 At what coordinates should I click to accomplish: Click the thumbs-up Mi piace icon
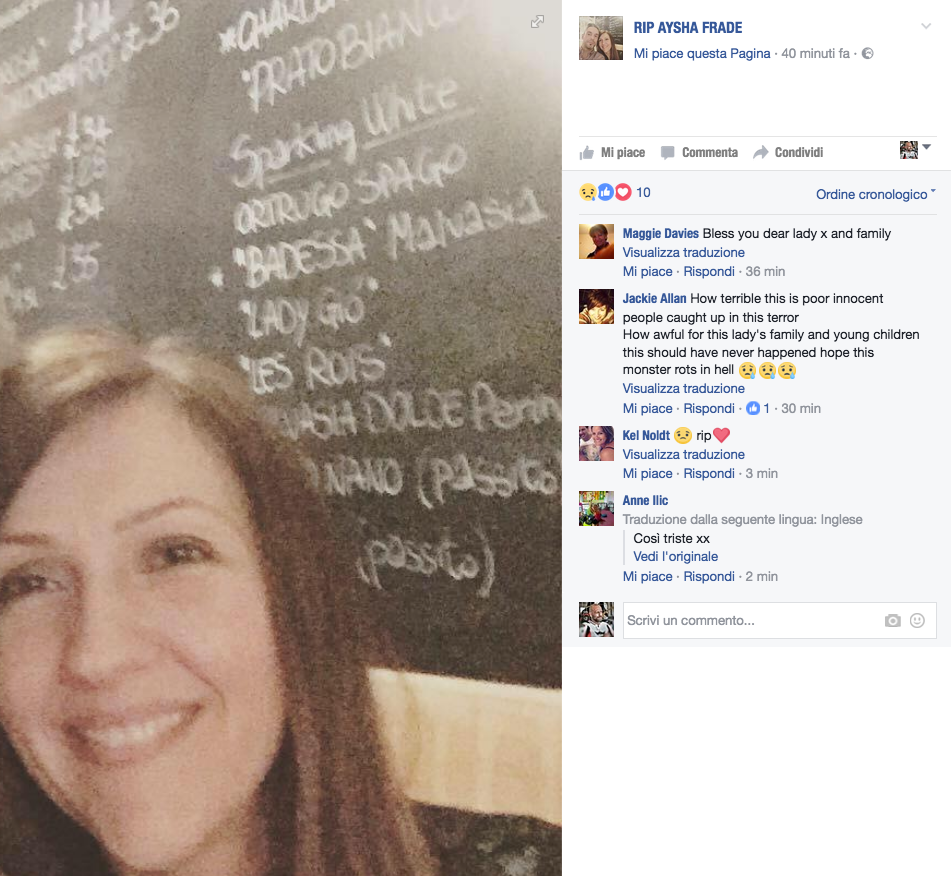click(x=586, y=153)
